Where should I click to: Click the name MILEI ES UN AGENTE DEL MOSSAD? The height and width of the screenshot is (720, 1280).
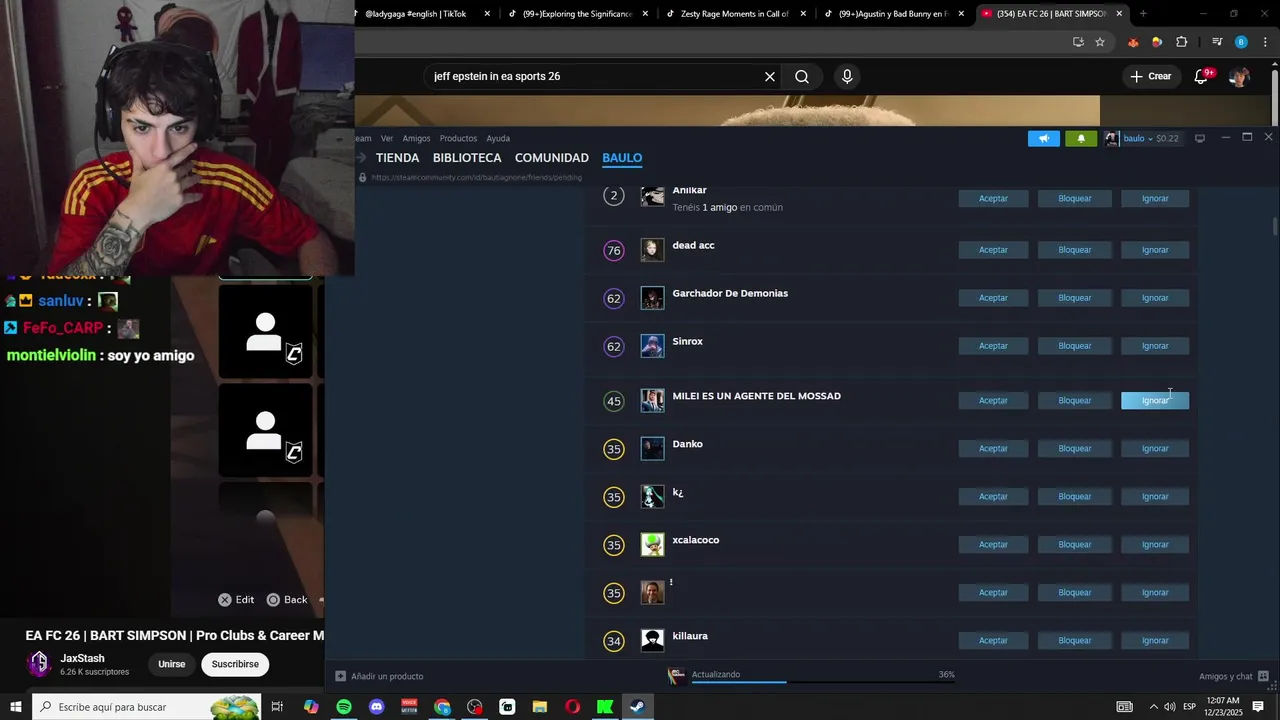click(756, 396)
